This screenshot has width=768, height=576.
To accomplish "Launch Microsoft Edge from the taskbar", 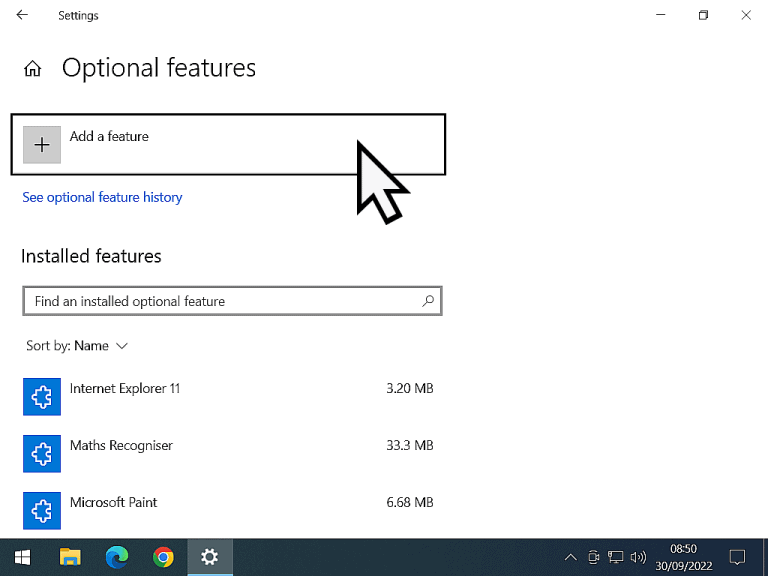I will pos(117,557).
